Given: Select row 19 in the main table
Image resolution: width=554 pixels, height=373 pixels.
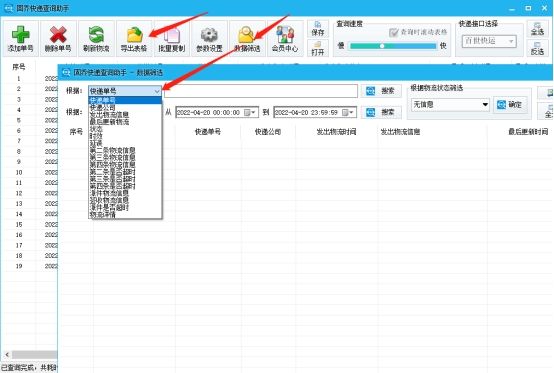Looking at the screenshot, I should (x=30, y=266).
